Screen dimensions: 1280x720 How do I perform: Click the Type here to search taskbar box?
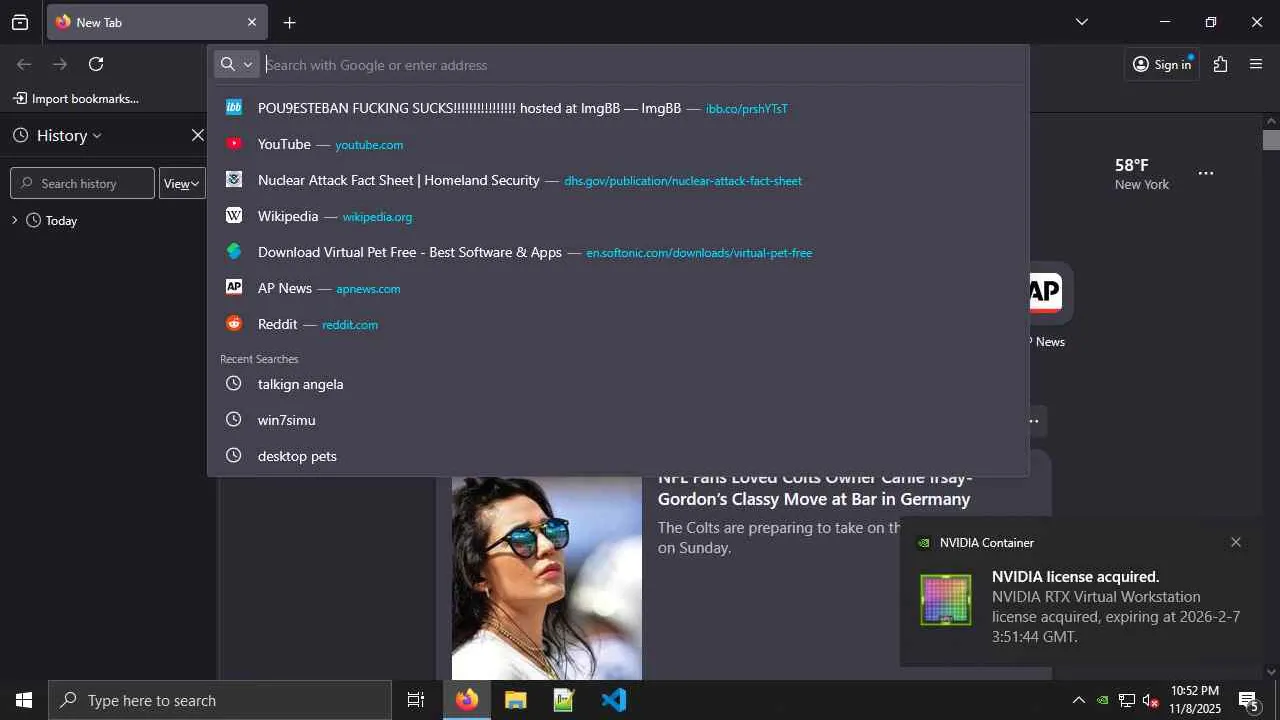pos(220,700)
